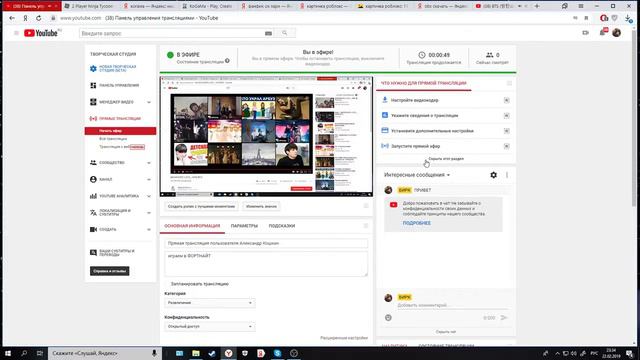This screenshot has width=640, height=360.
Task: Expand Локализация и субтитры in sidebar
Action: [x=149, y=213]
